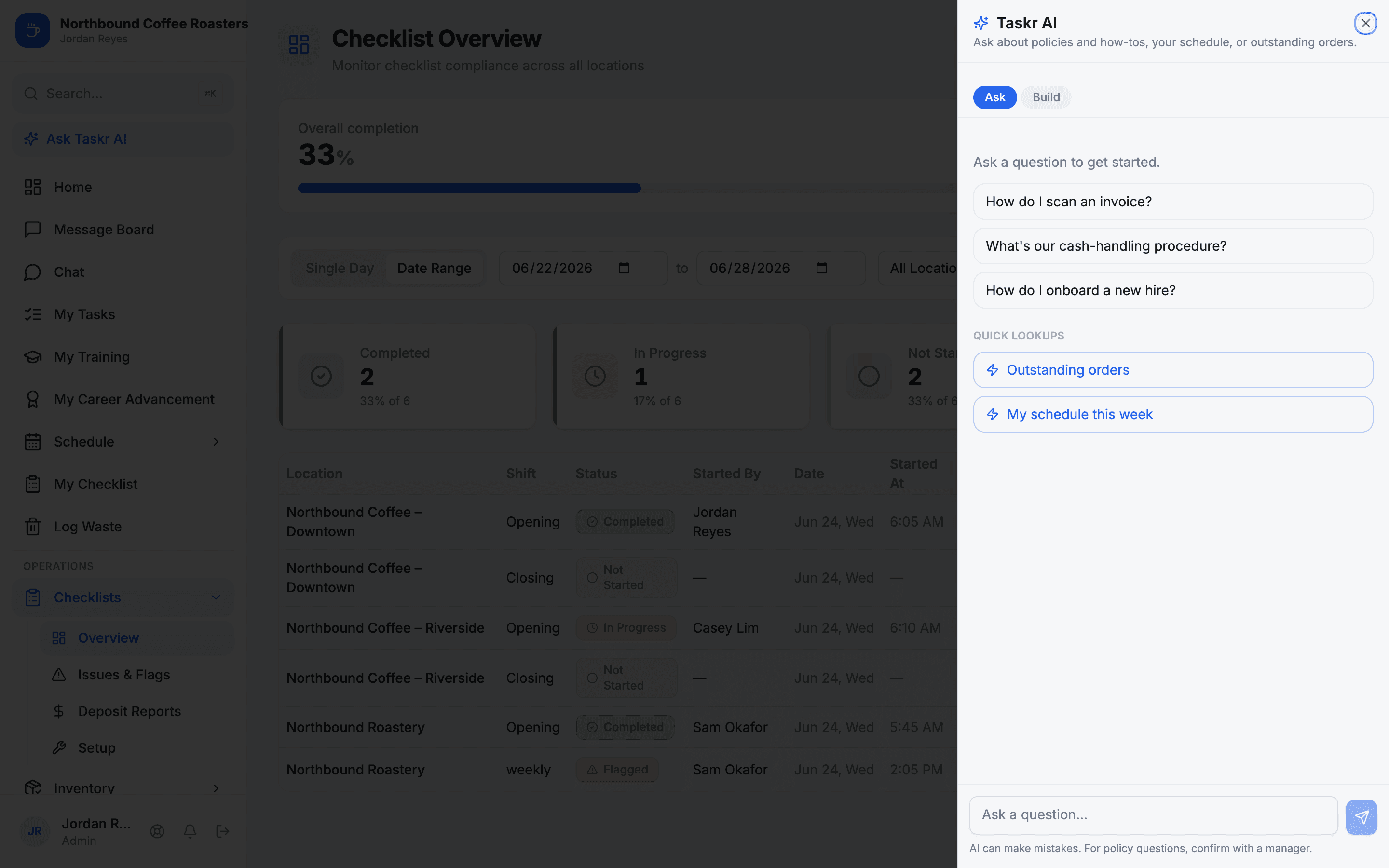Open notifications bell
The width and height of the screenshot is (1389, 868).
click(190, 831)
